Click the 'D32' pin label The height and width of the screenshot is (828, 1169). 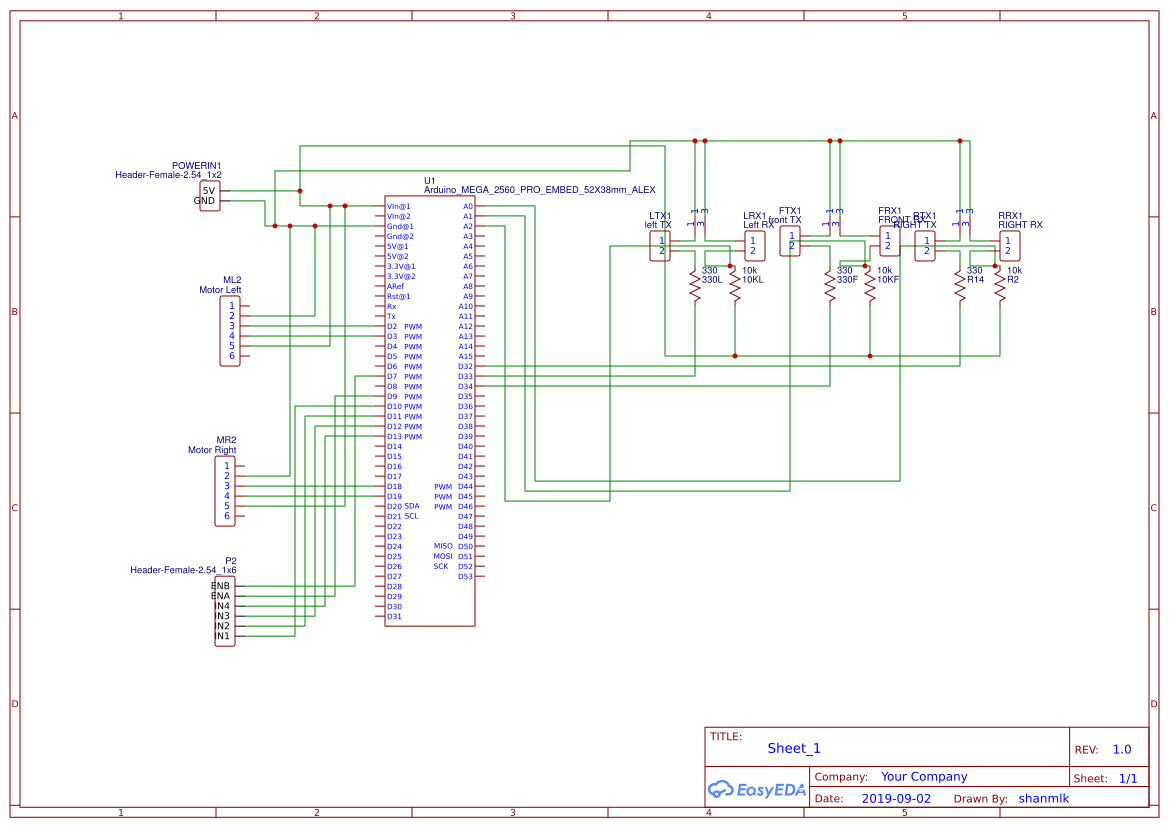click(465, 367)
